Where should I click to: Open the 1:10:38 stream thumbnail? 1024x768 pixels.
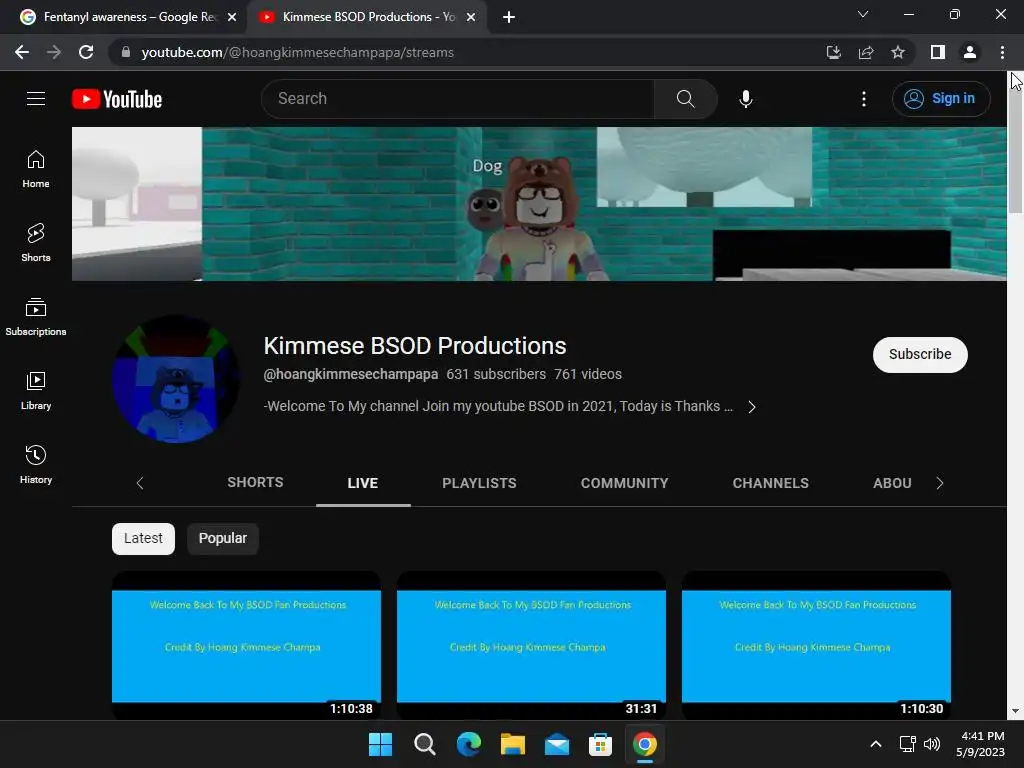(246, 645)
